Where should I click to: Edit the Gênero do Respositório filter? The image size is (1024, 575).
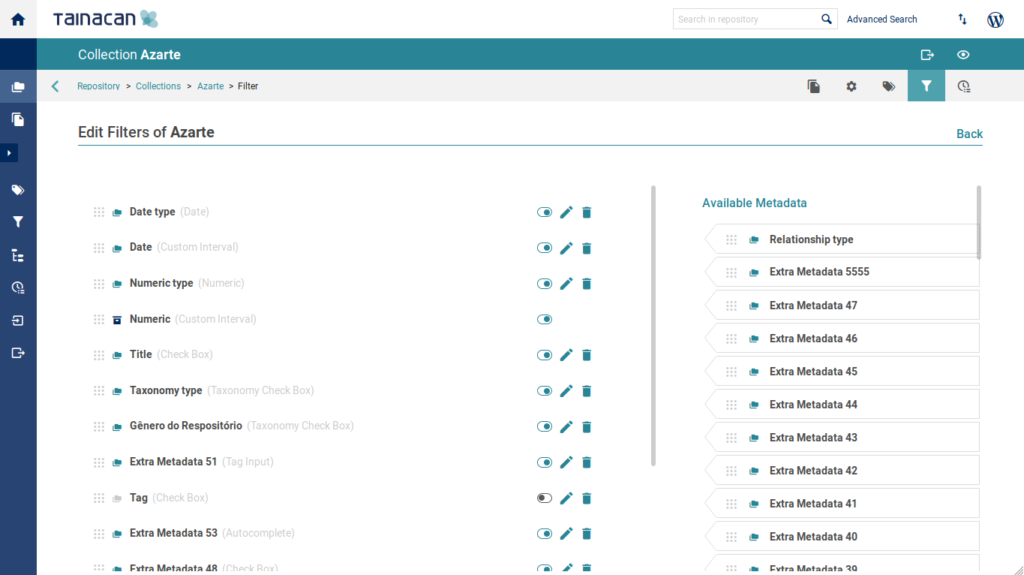coord(566,427)
